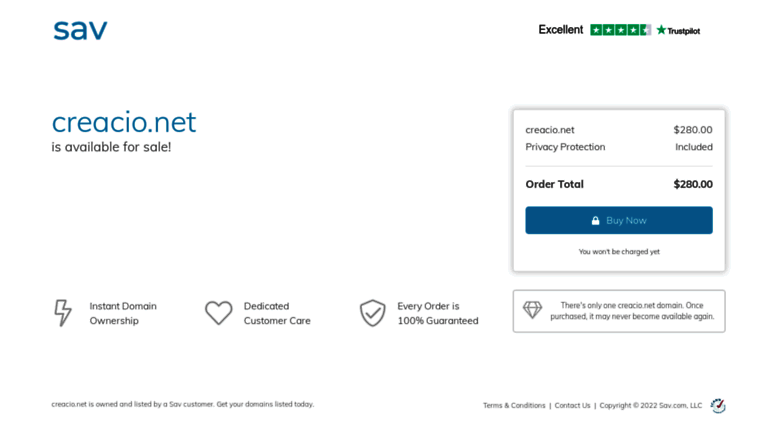Viewport: 777px width, 423px height.
Task: Click the only-one-domain notice box
Action: (619, 311)
